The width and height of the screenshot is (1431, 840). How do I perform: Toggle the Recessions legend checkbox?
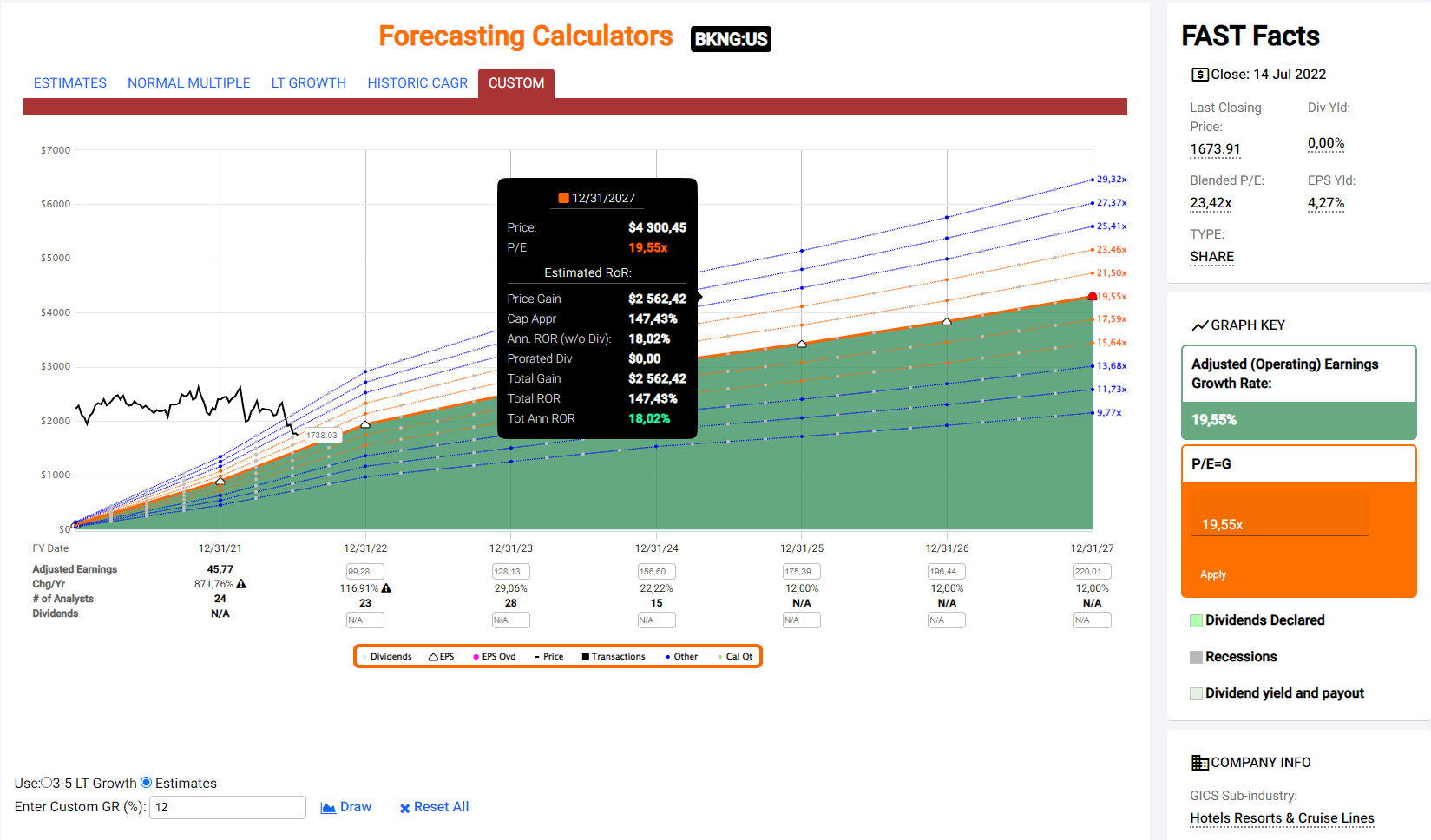click(1197, 657)
